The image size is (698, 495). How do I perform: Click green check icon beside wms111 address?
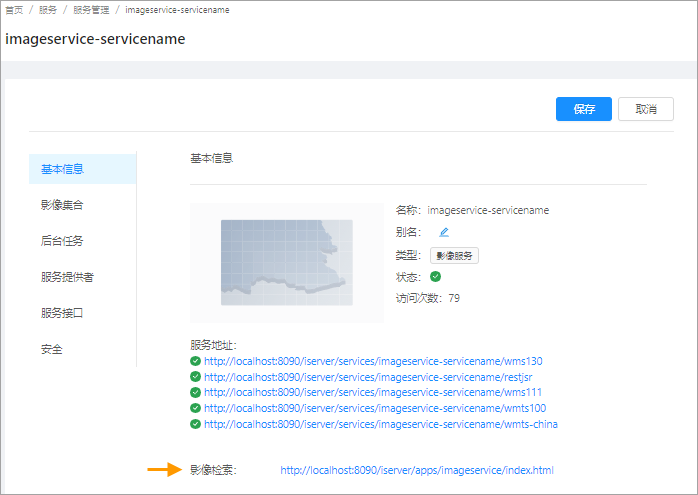click(x=195, y=393)
